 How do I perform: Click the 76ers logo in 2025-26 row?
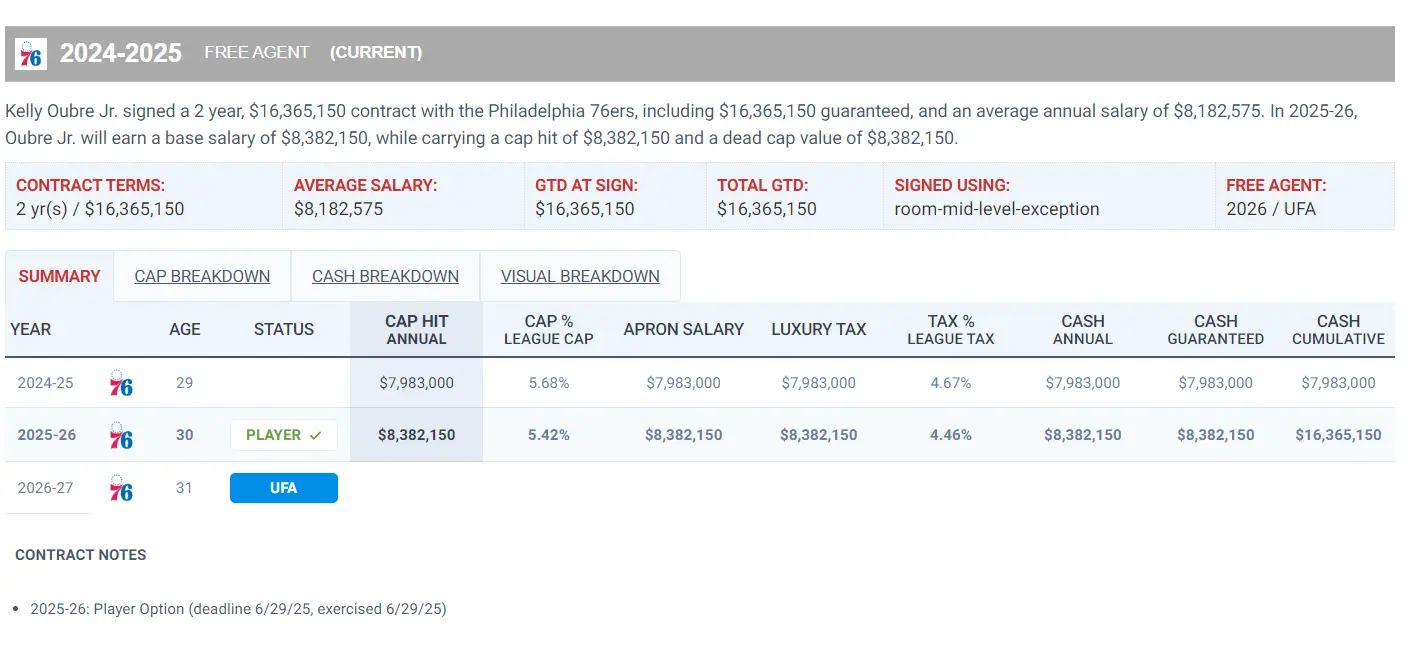click(121, 435)
